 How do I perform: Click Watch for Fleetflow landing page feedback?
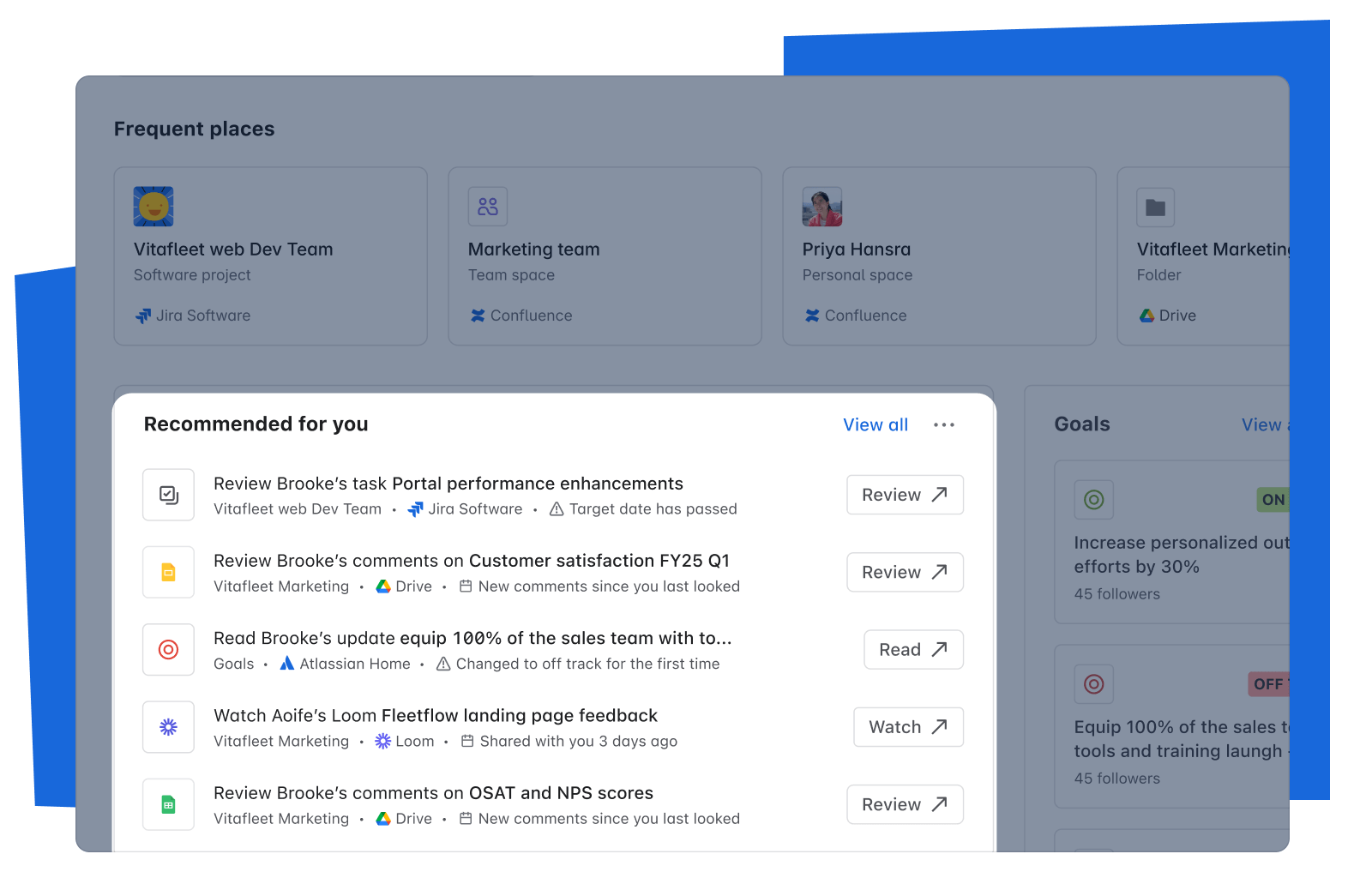click(908, 727)
